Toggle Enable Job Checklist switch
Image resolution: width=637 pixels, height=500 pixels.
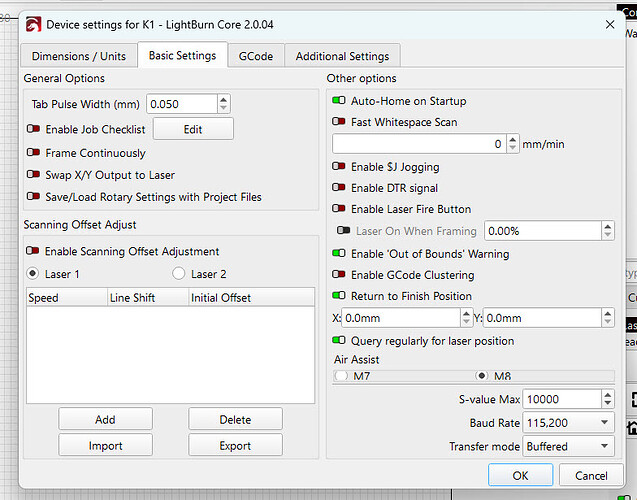click(35, 130)
